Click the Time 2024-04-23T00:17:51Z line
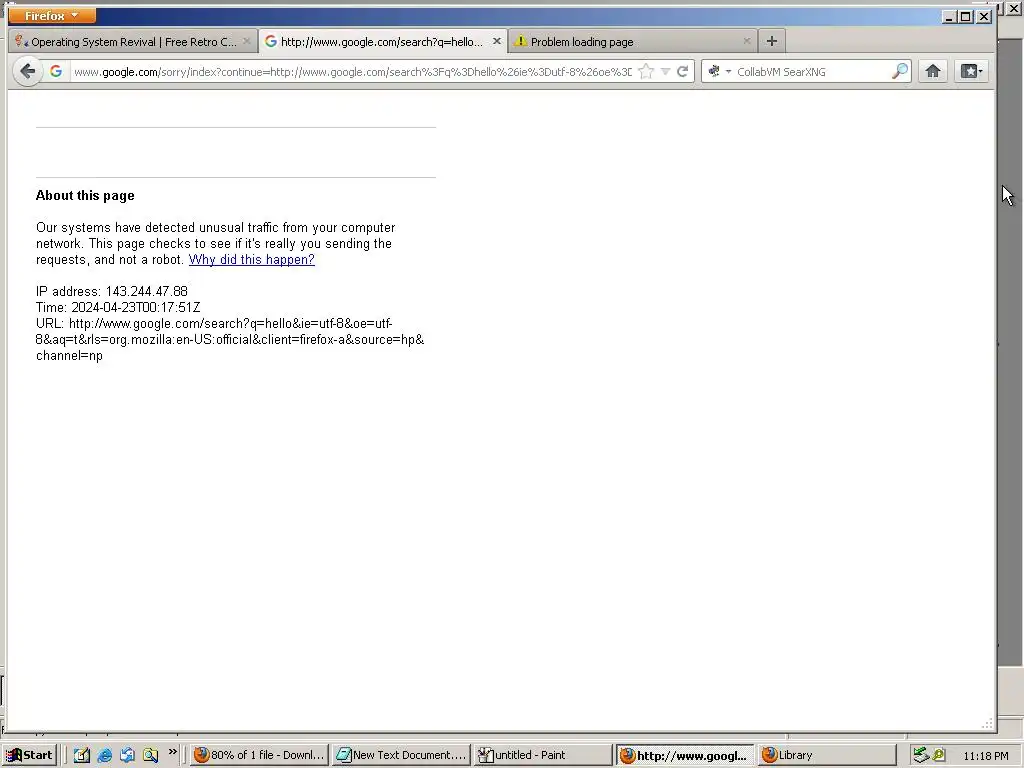The image size is (1024, 768). (x=118, y=307)
